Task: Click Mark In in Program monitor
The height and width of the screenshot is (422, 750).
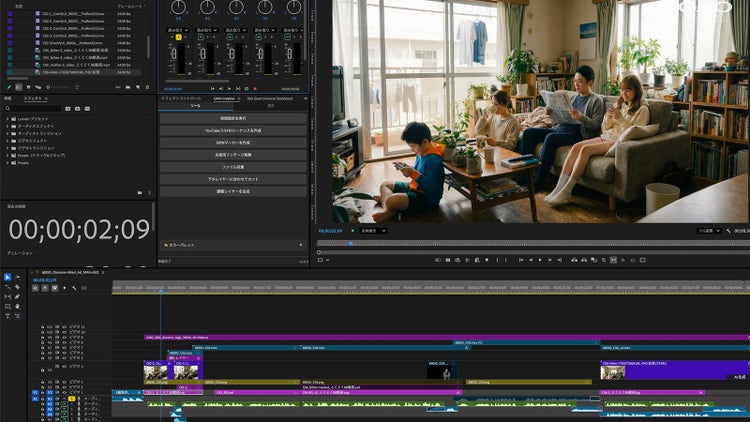Action: click(497, 260)
